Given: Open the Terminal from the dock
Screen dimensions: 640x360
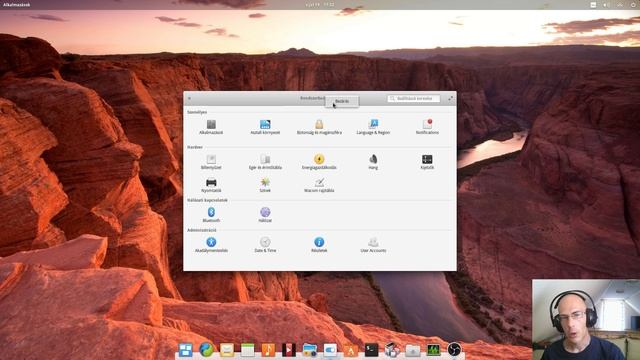Looking at the screenshot, I should click(x=371, y=350).
